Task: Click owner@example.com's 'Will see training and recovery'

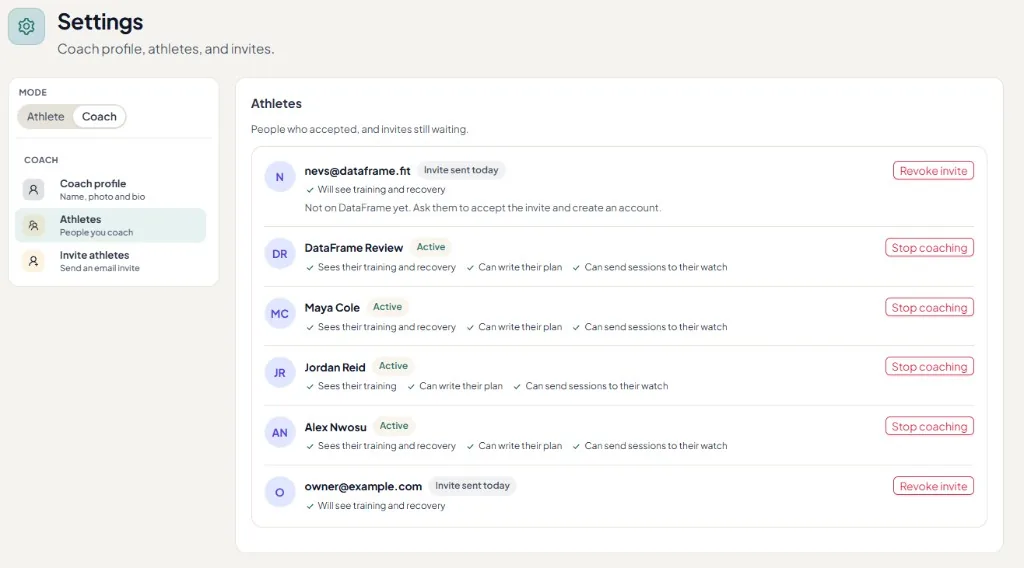Action: pyautogui.click(x=376, y=505)
